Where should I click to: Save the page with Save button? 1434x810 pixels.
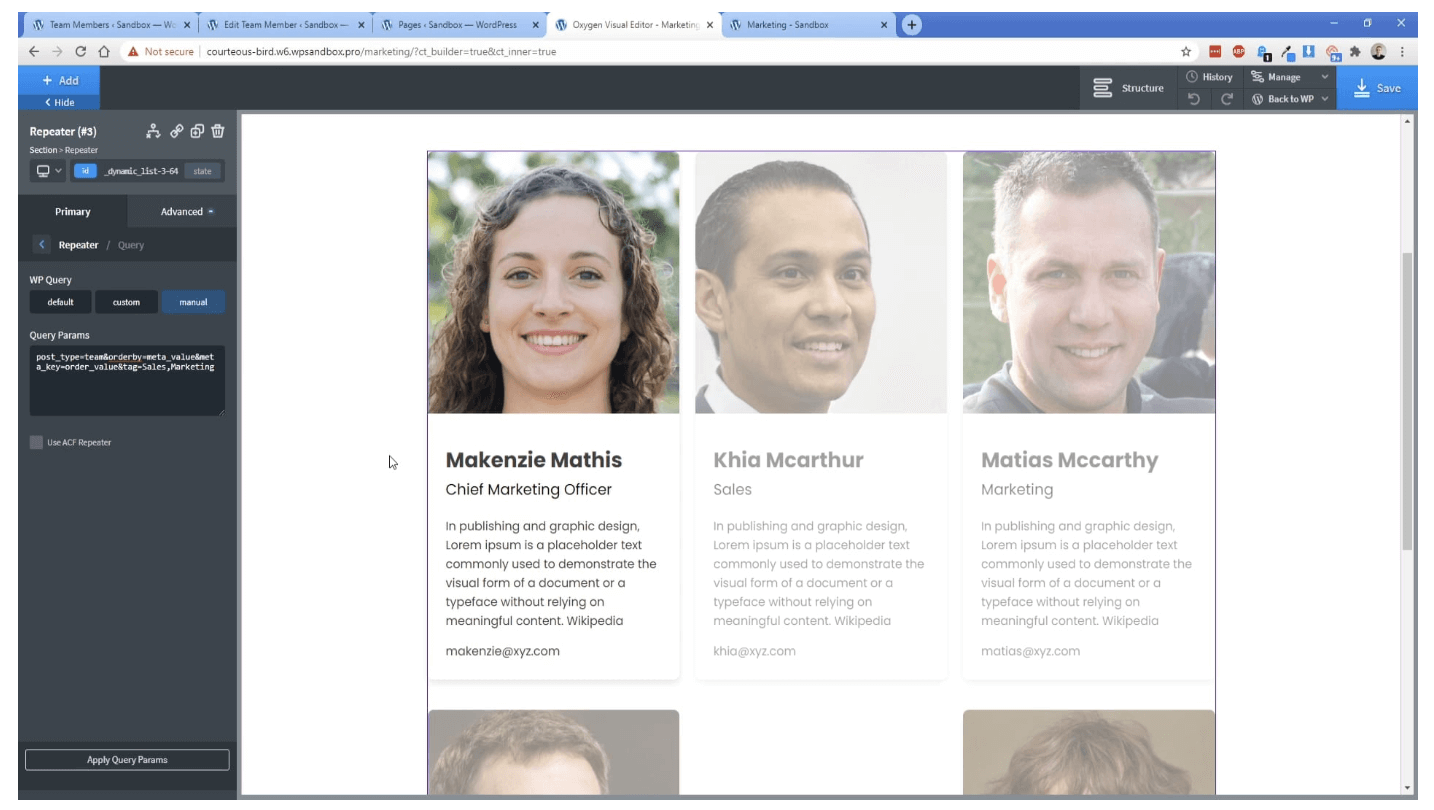point(1377,88)
